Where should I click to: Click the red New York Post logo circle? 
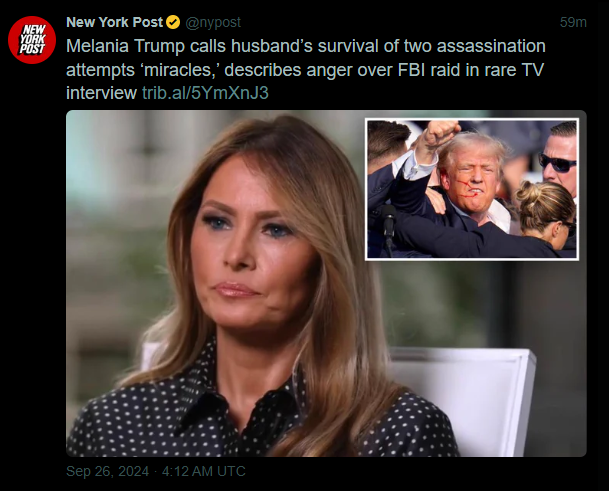click(x=32, y=40)
